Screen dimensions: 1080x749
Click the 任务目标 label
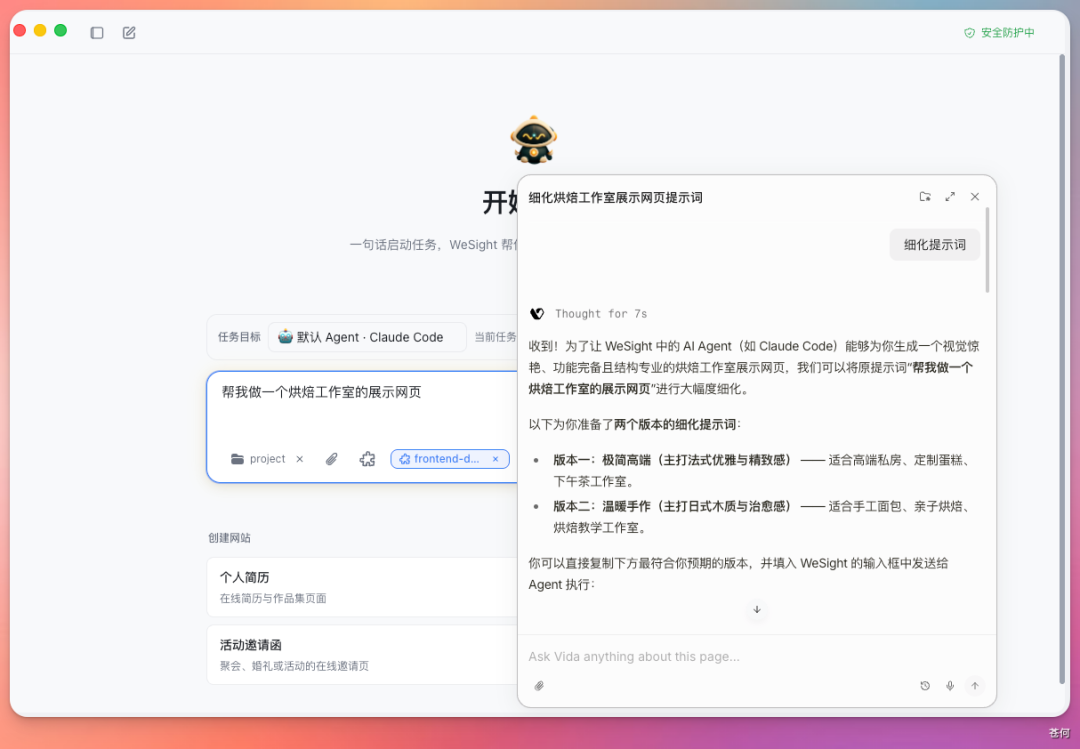[239, 337]
